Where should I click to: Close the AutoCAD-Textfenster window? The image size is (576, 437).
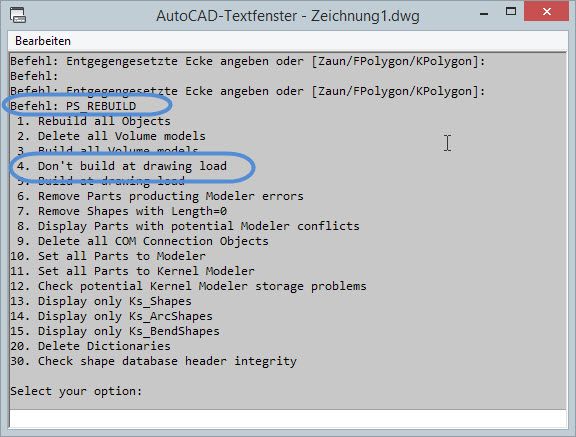click(546, 11)
